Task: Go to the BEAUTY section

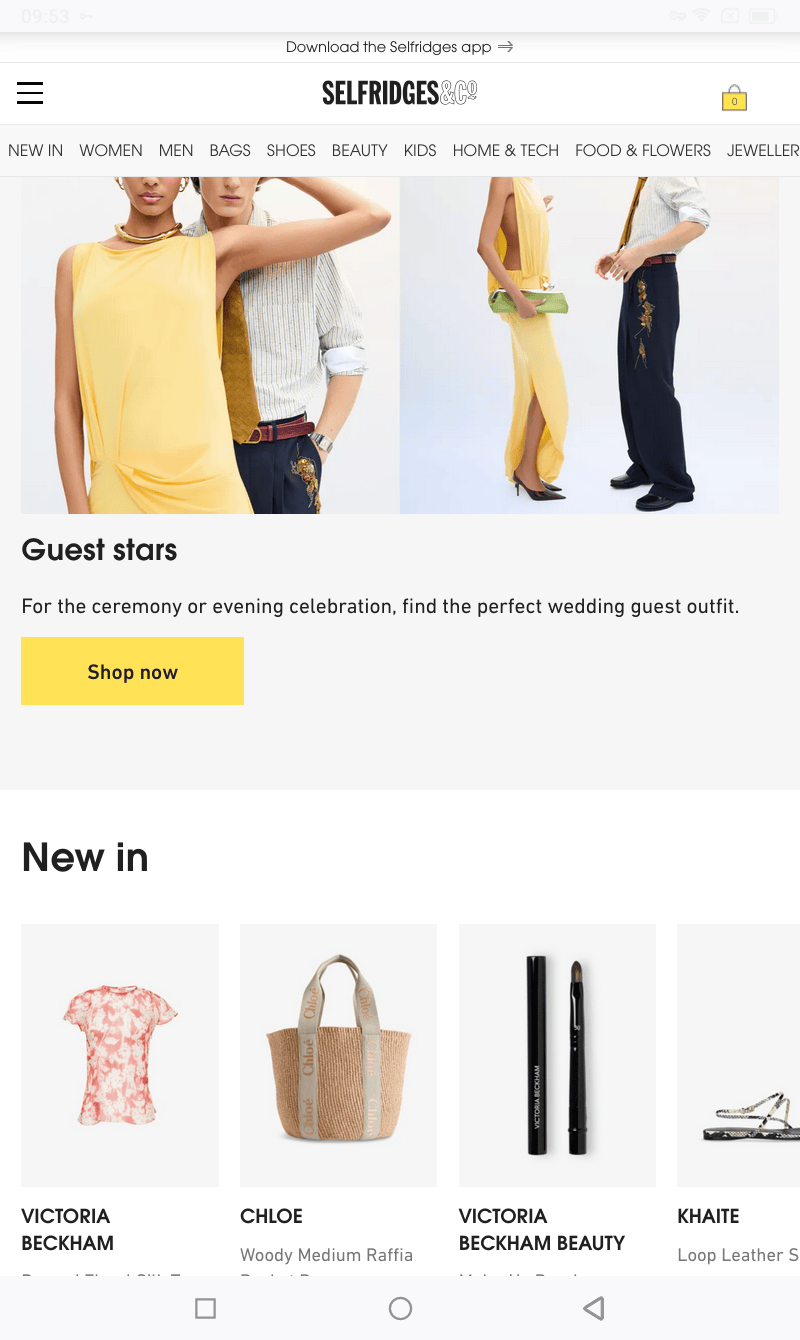Action: (x=360, y=150)
